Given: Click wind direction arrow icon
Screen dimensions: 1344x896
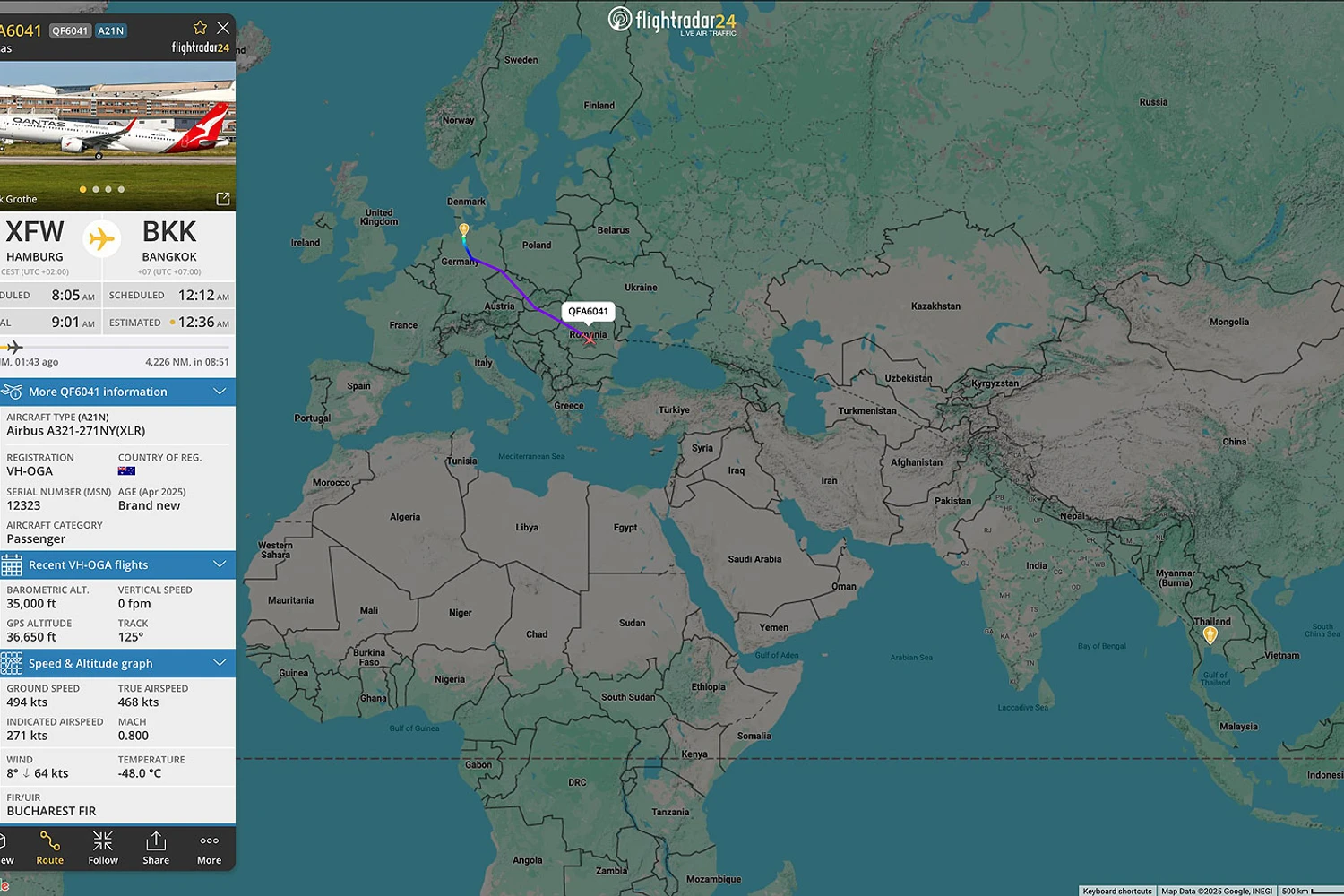Looking at the screenshot, I should click(26, 773).
